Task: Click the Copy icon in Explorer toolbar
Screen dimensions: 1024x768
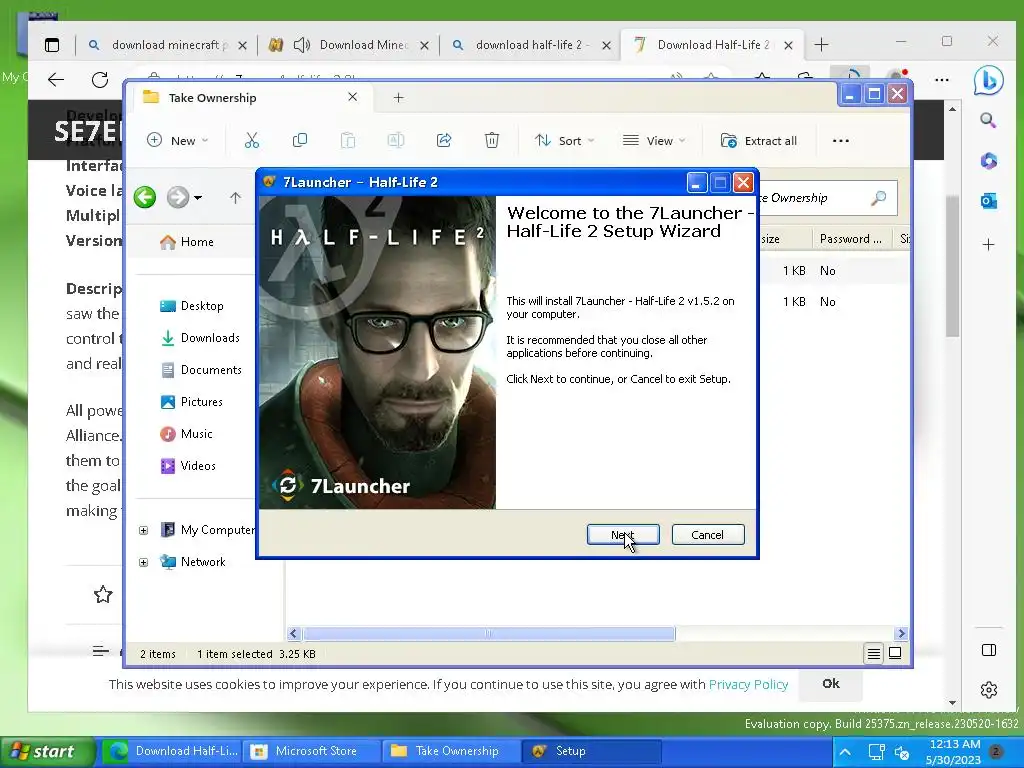Action: point(300,140)
